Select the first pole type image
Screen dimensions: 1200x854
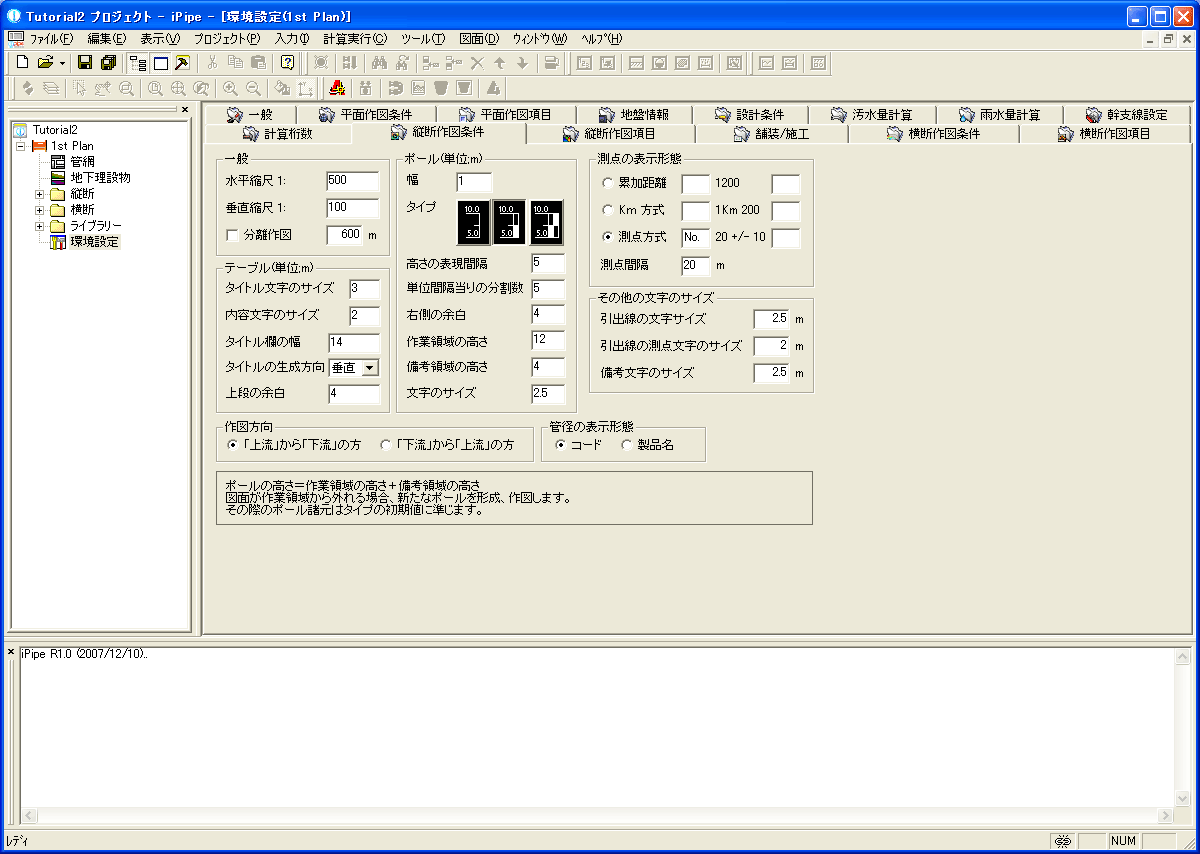pos(474,222)
